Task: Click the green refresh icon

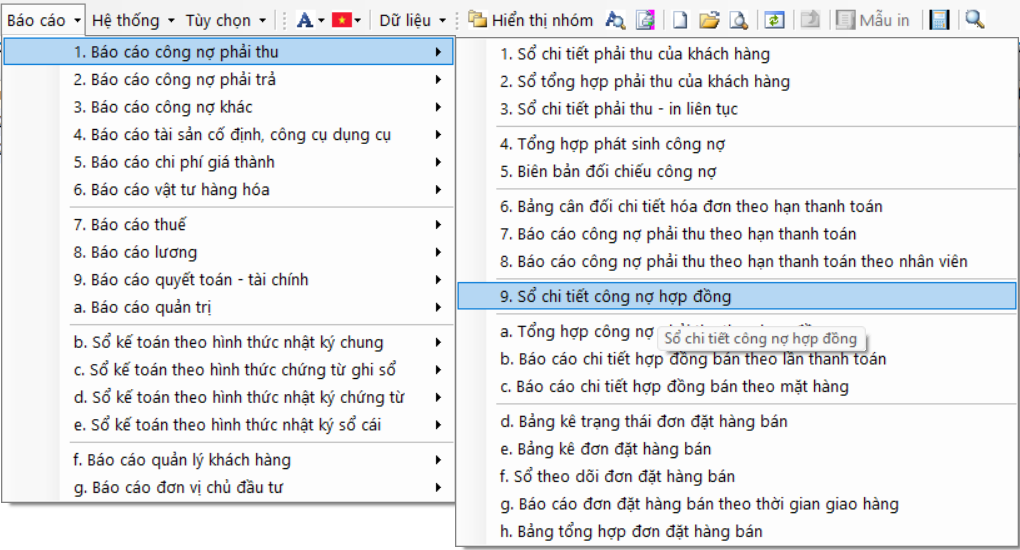Action: [x=773, y=20]
